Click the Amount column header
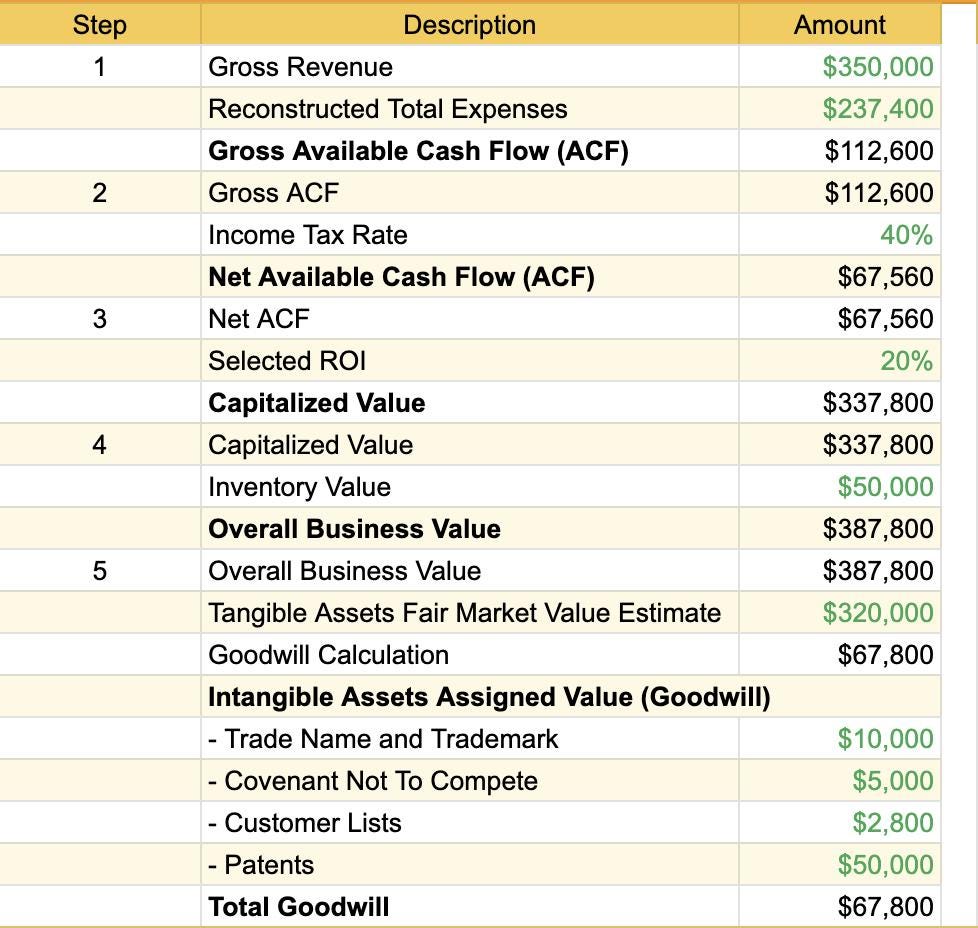The width and height of the screenshot is (978, 928). pyautogui.click(x=839, y=25)
